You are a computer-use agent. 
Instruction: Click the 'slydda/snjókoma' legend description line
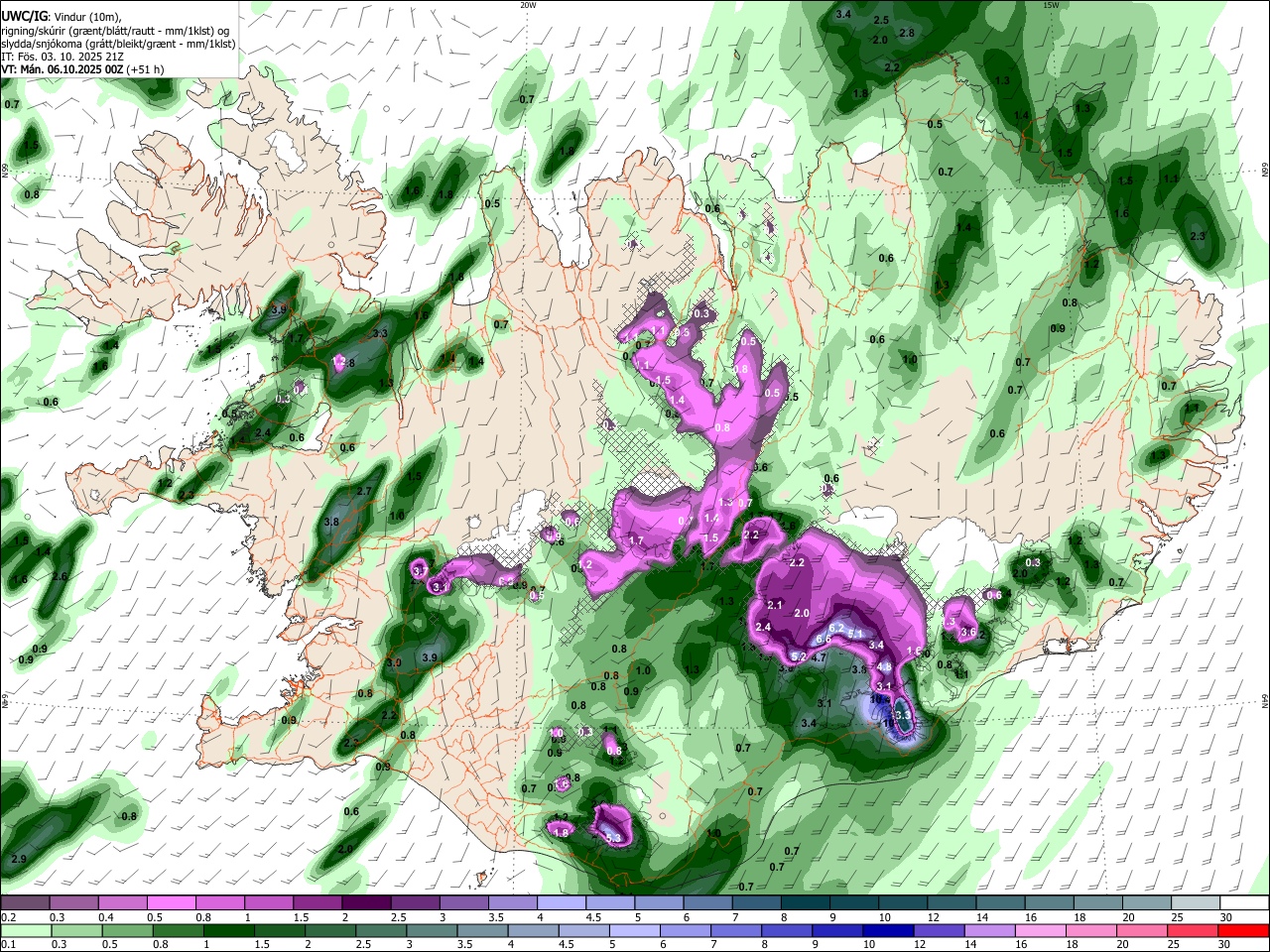coord(118,44)
